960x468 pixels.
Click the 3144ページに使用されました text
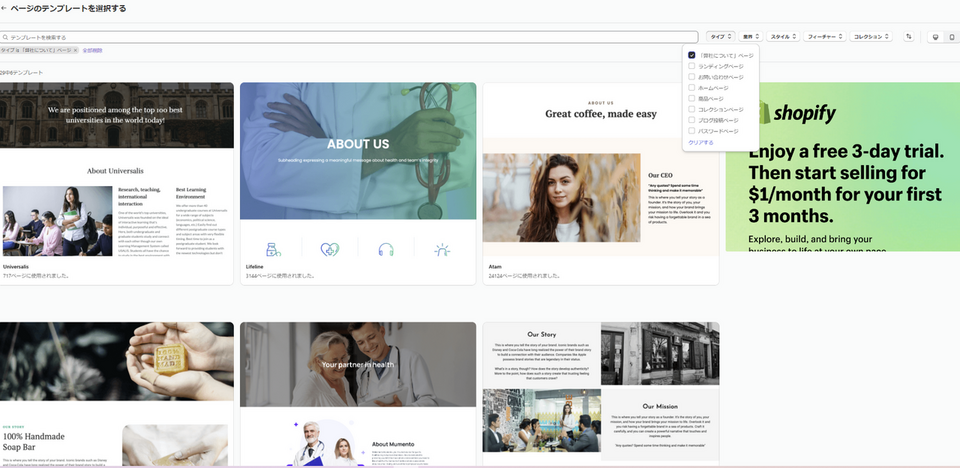pyautogui.click(x=280, y=276)
